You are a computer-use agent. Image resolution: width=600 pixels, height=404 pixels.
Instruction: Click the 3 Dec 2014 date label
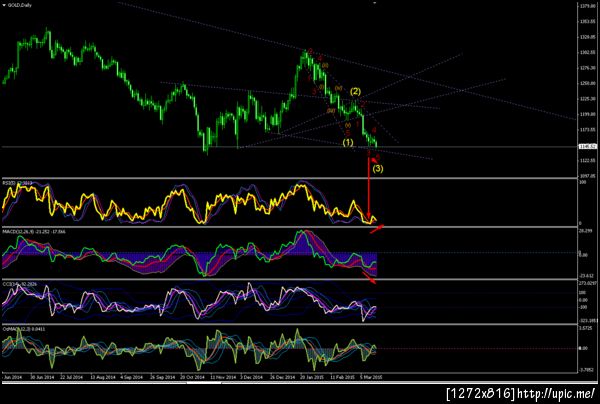pyautogui.click(x=252, y=377)
